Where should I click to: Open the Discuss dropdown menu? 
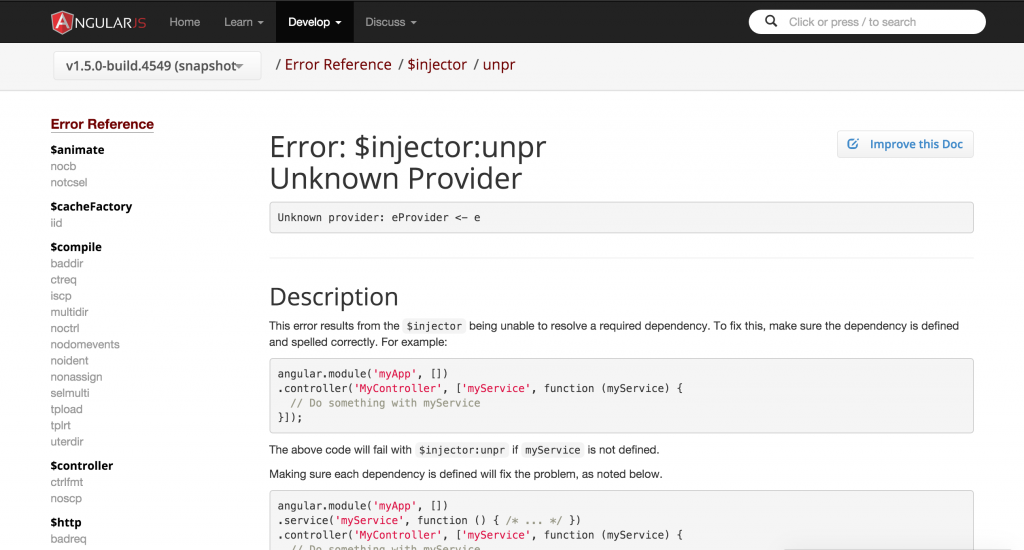point(391,22)
